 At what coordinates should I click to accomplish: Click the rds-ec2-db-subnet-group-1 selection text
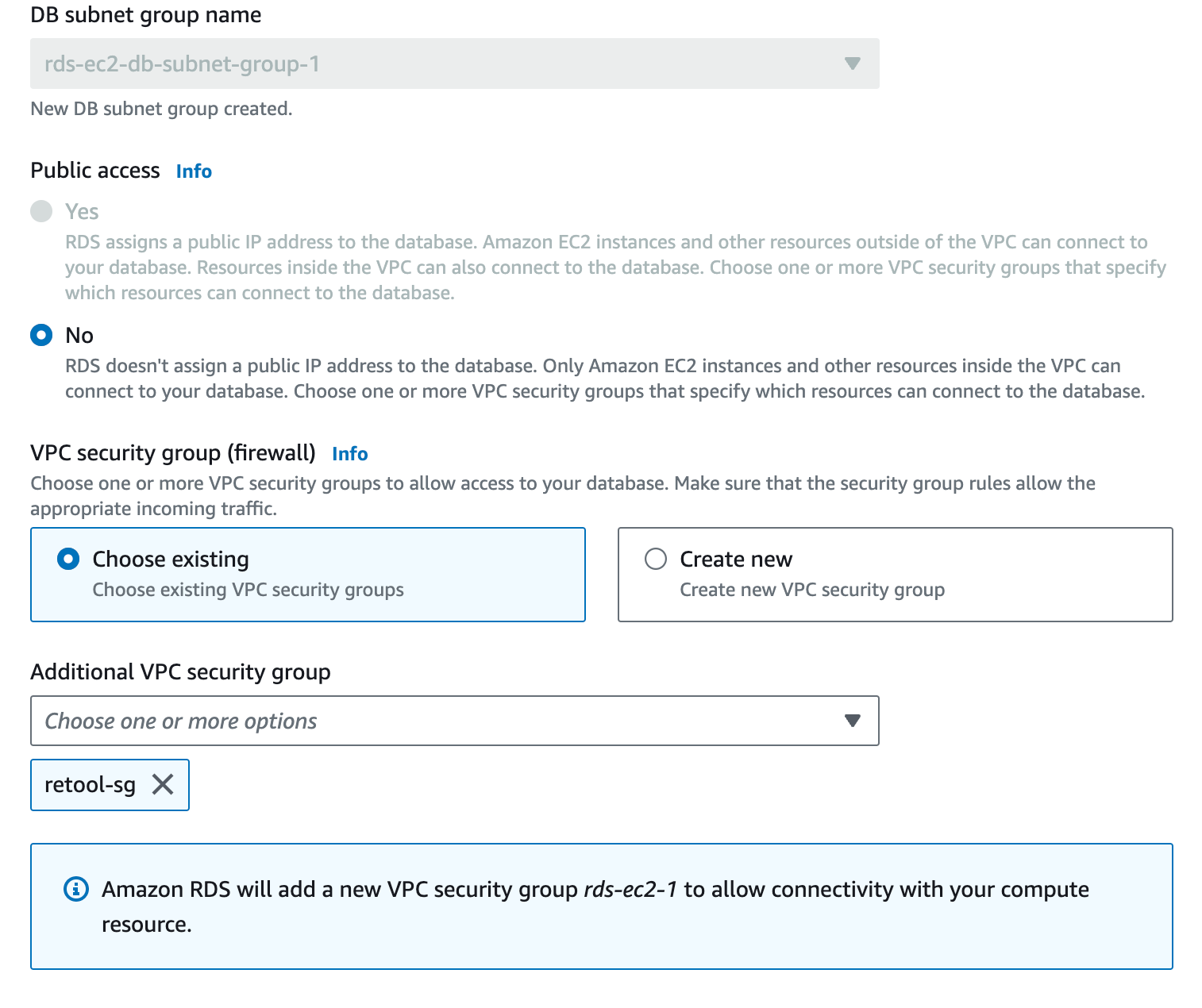tap(182, 63)
